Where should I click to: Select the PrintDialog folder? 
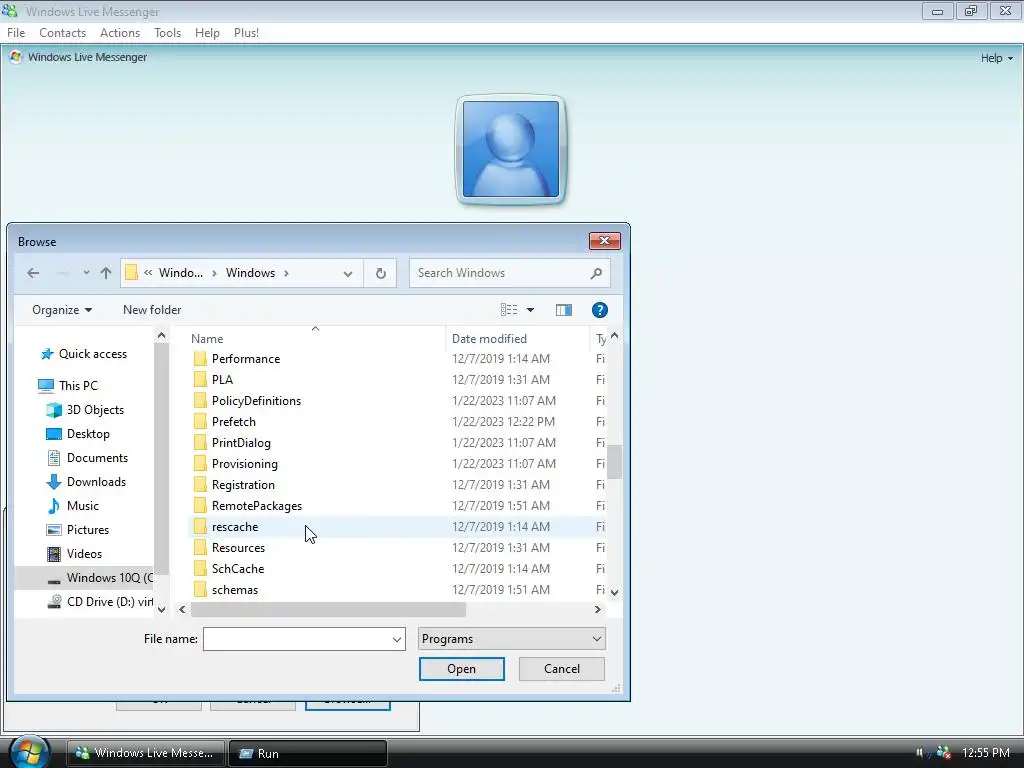click(x=241, y=443)
